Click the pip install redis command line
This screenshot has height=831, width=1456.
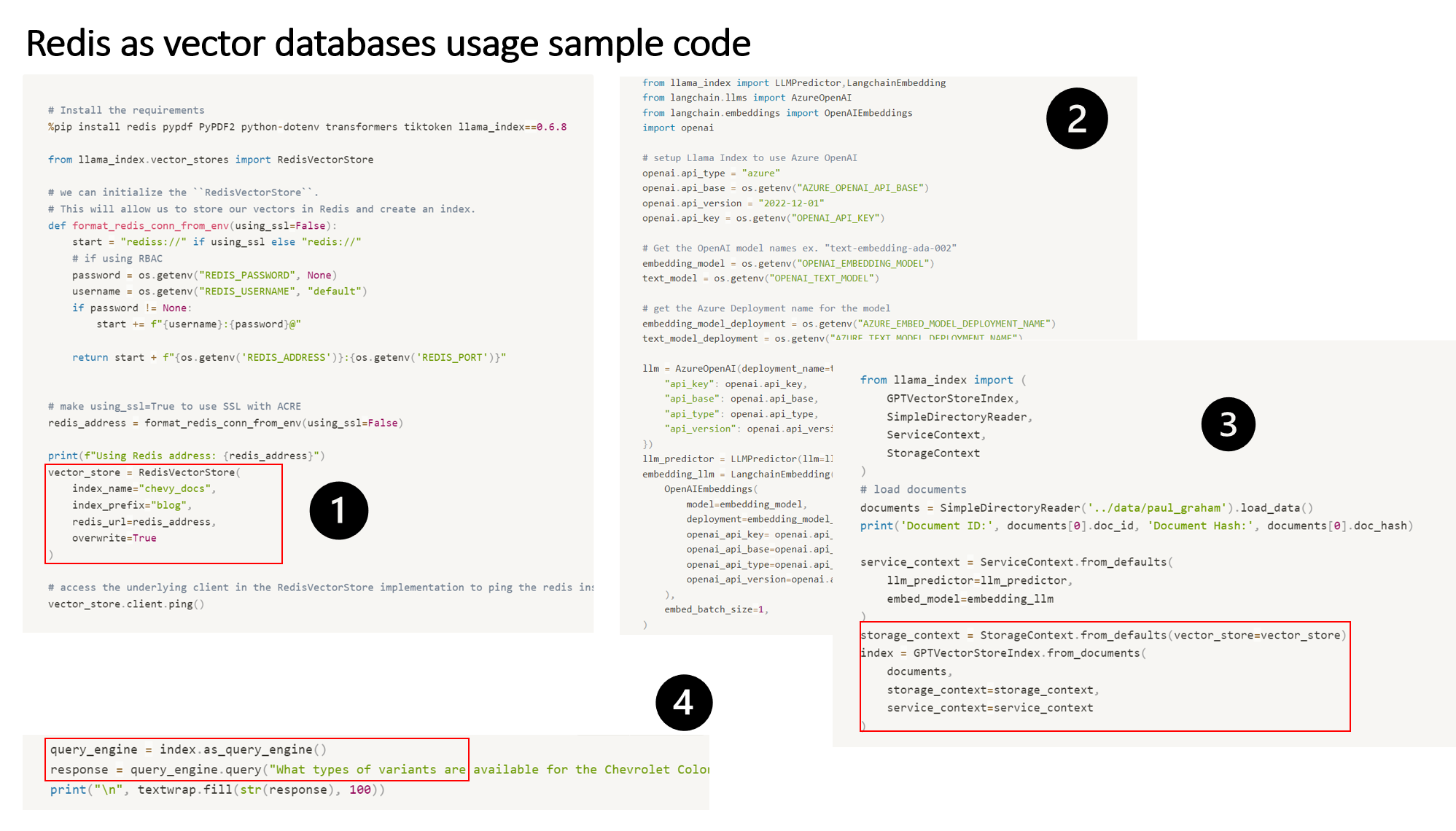pos(307,127)
